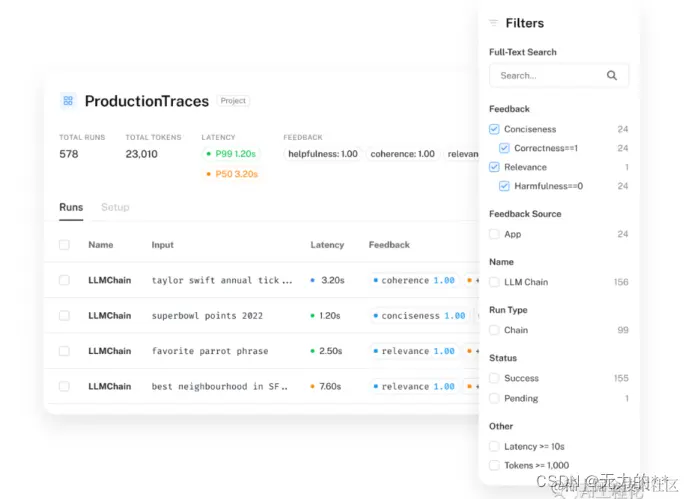Click the Full-Text Search input field
Image resolution: width=684 pixels, height=499 pixels.
pyautogui.click(x=559, y=75)
